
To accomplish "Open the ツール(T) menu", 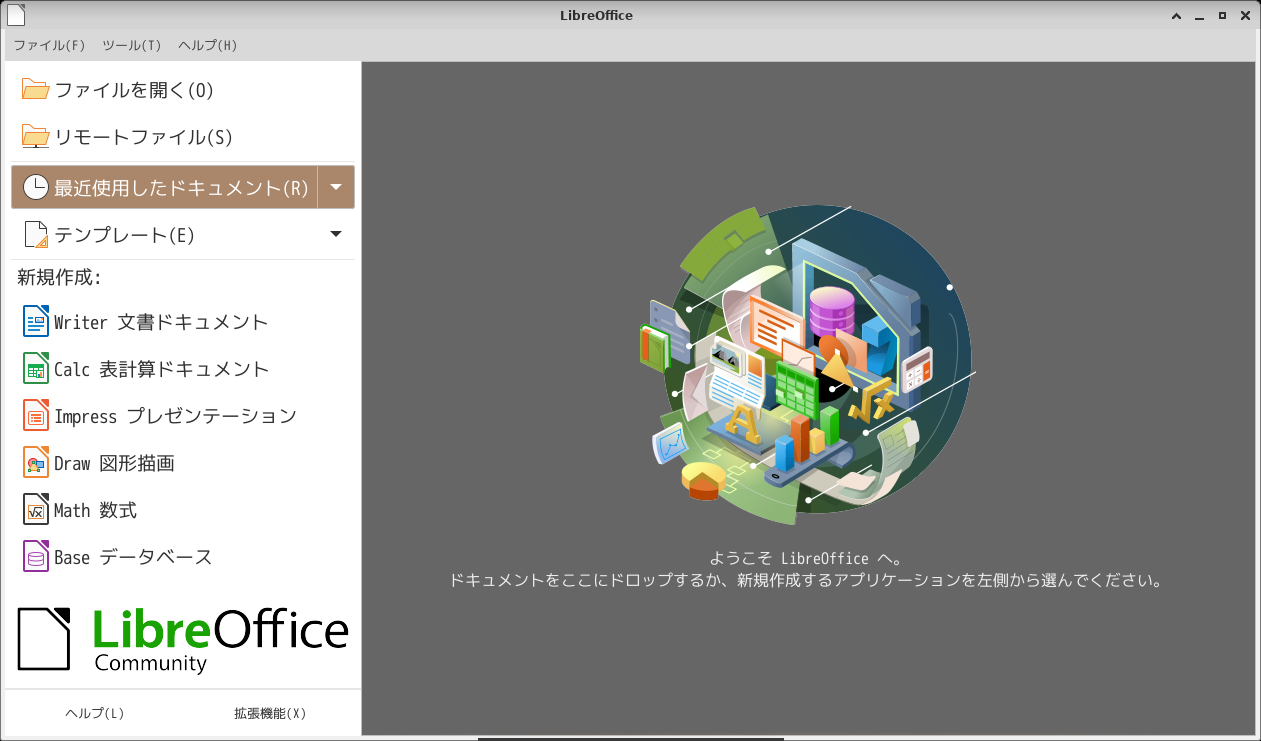I will coord(132,45).
